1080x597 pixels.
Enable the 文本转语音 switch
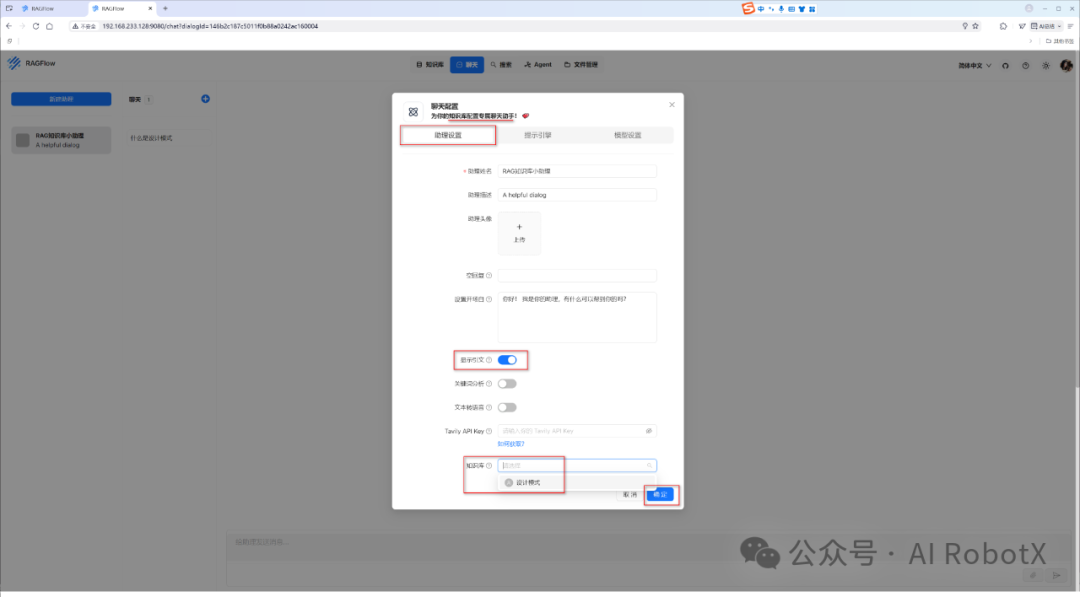[507, 408]
